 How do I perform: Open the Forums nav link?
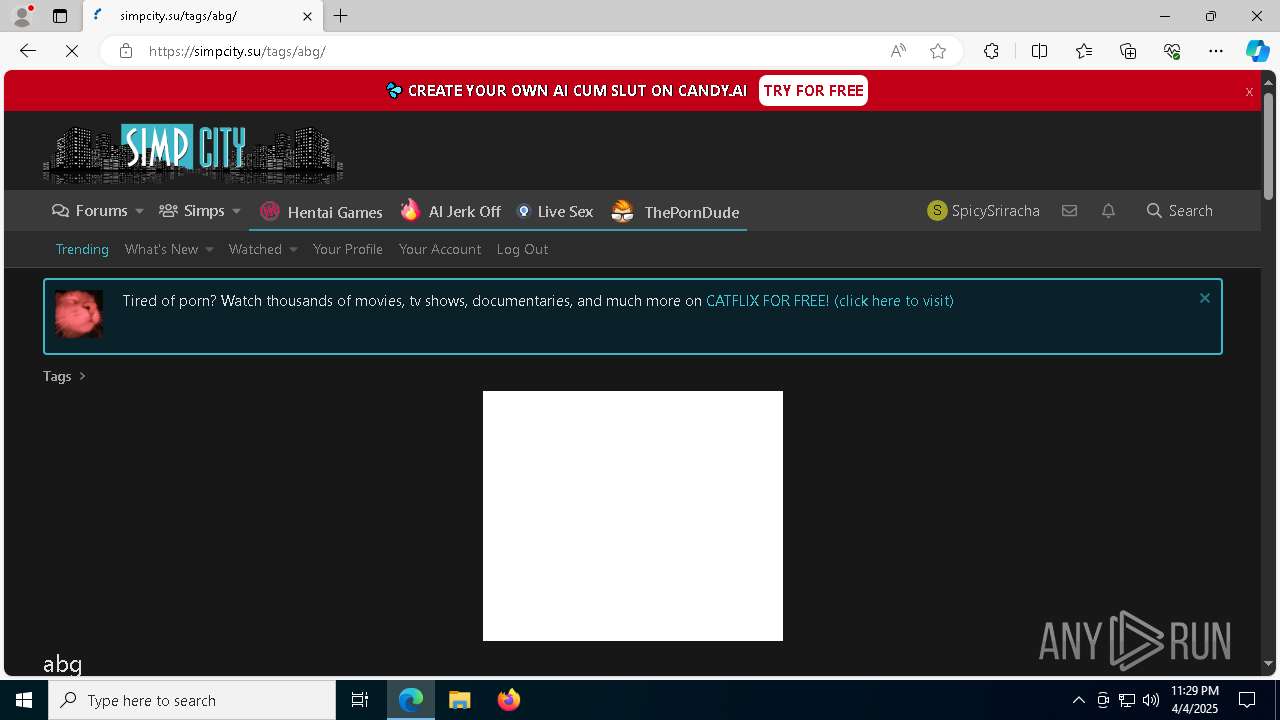point(90,211)
